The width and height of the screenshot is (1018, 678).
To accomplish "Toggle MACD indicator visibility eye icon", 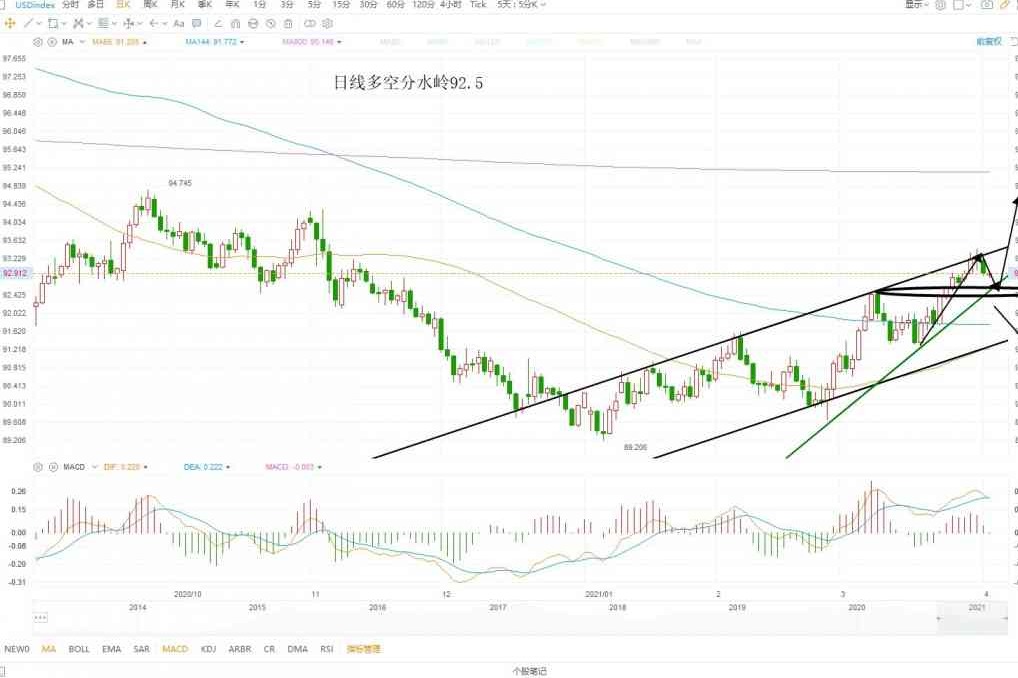I will pyautogui.click(x=52, y=466).
